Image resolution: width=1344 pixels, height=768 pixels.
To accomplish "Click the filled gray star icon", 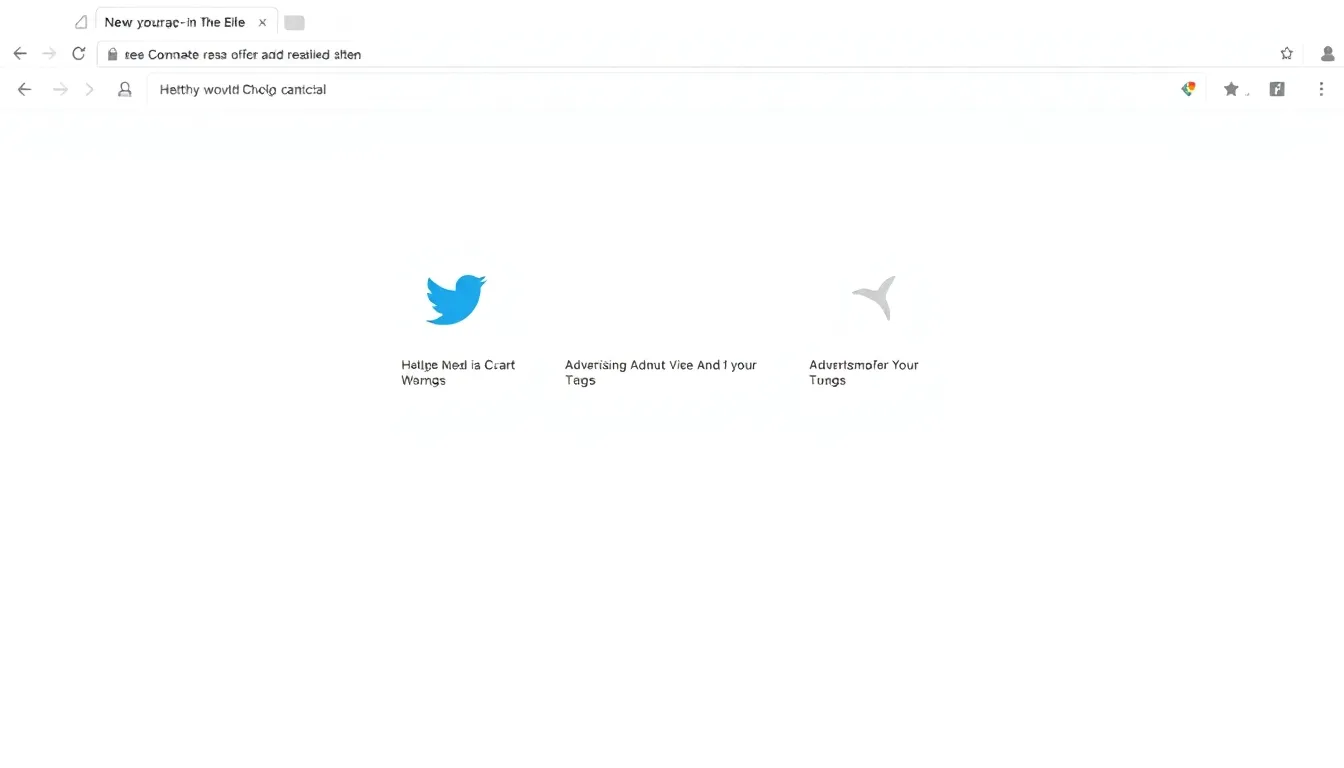I will click(x=1231, y=89).
